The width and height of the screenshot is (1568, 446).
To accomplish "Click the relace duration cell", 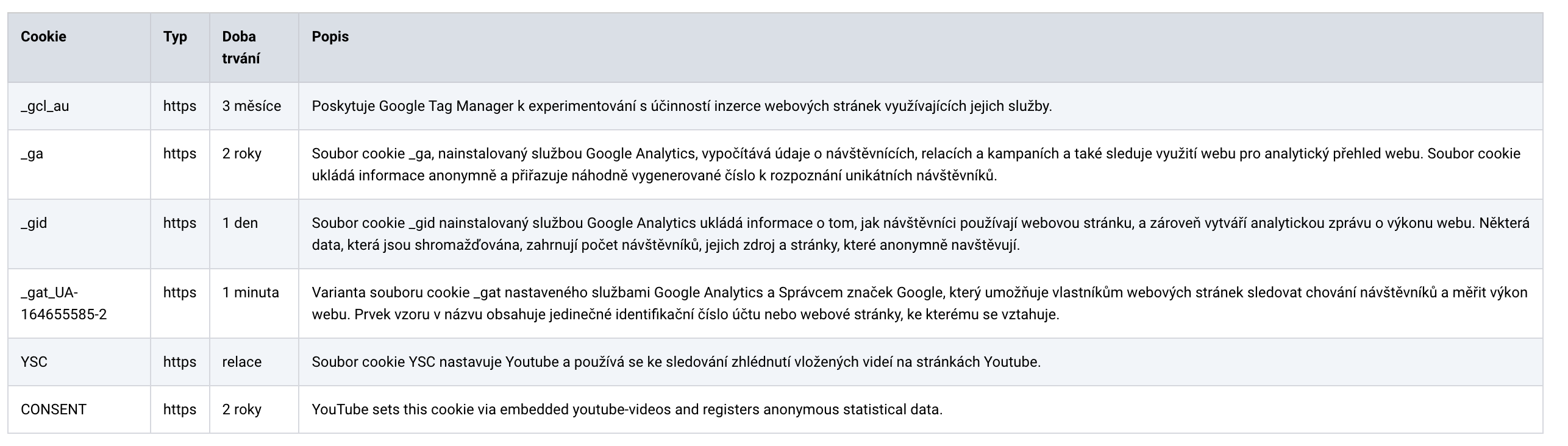I will [x=241, y=362].
